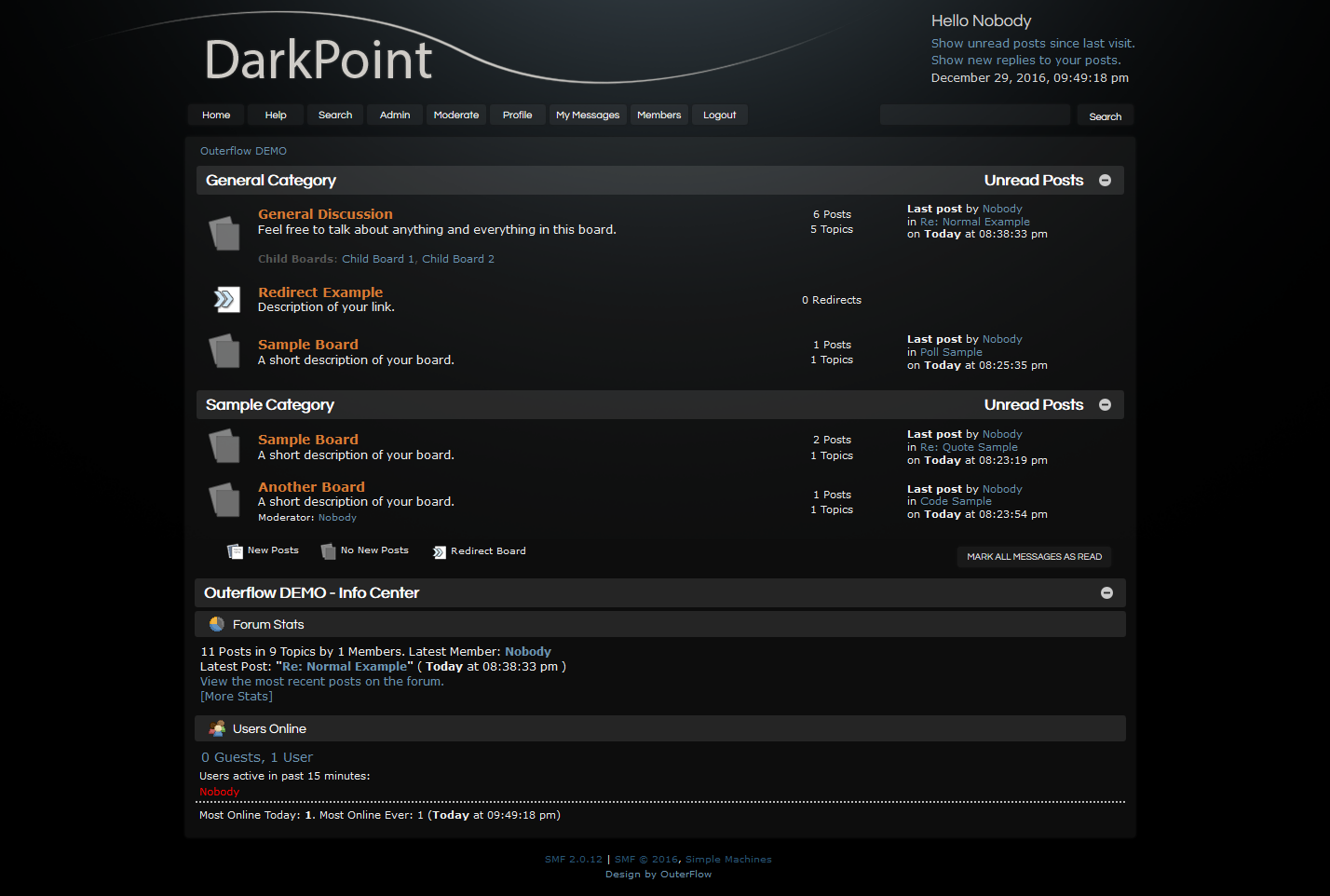
Task: Open the SMF 2.0.12 footer link
Action: click(x=574, y=860)
